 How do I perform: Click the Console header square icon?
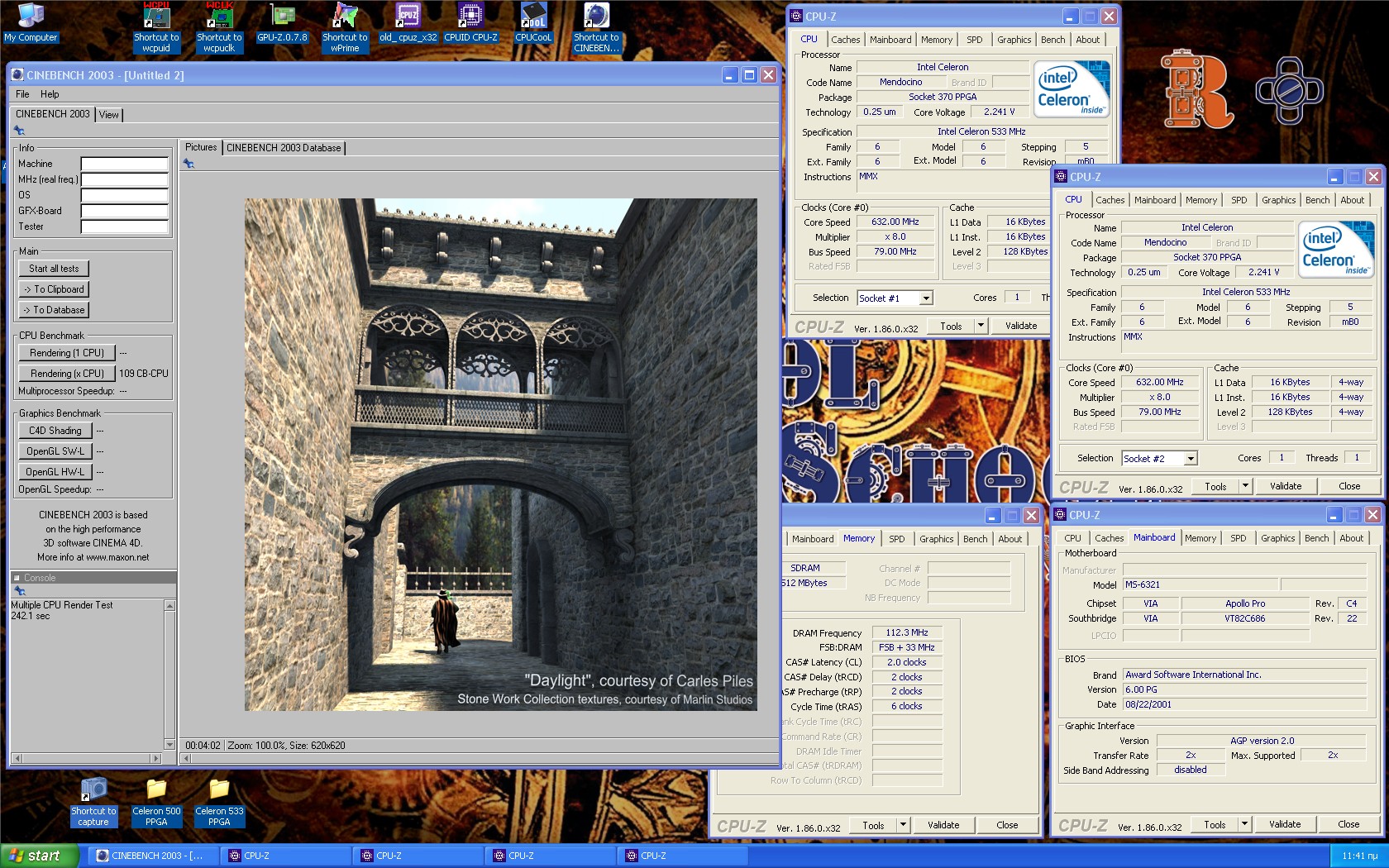17,578
